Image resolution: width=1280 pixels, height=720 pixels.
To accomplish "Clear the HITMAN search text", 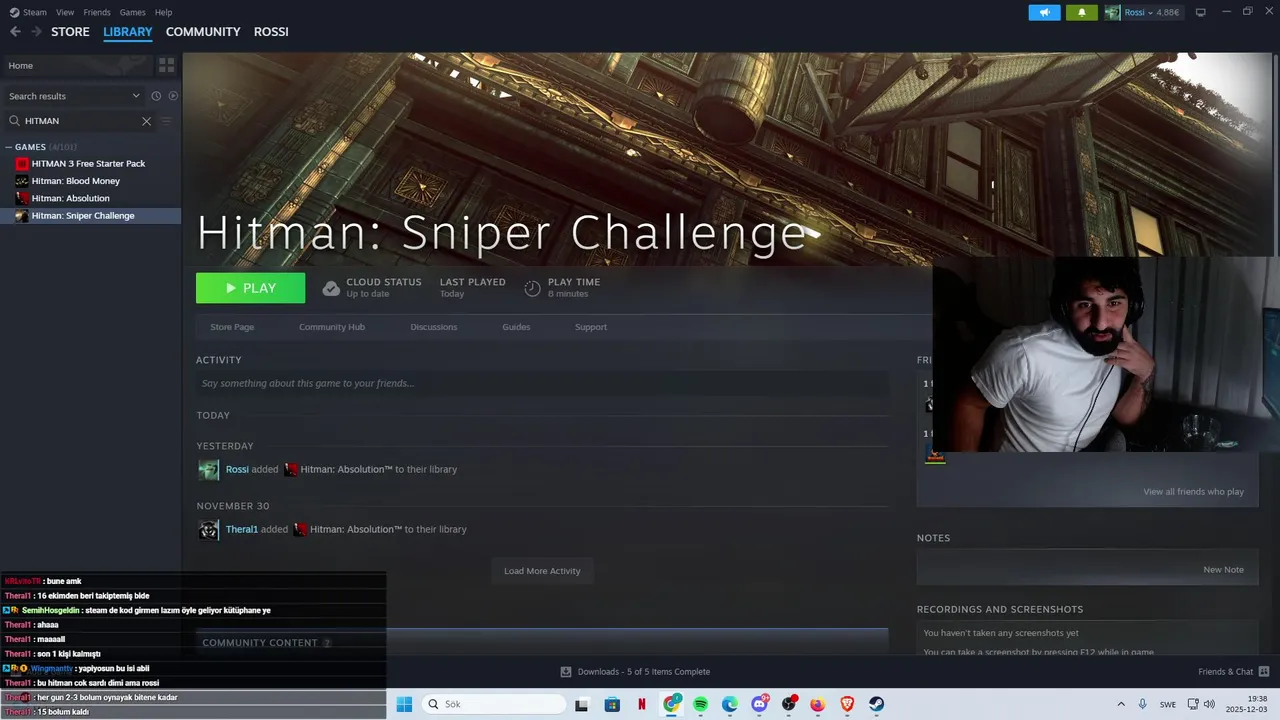I will (x=146, y=121).
